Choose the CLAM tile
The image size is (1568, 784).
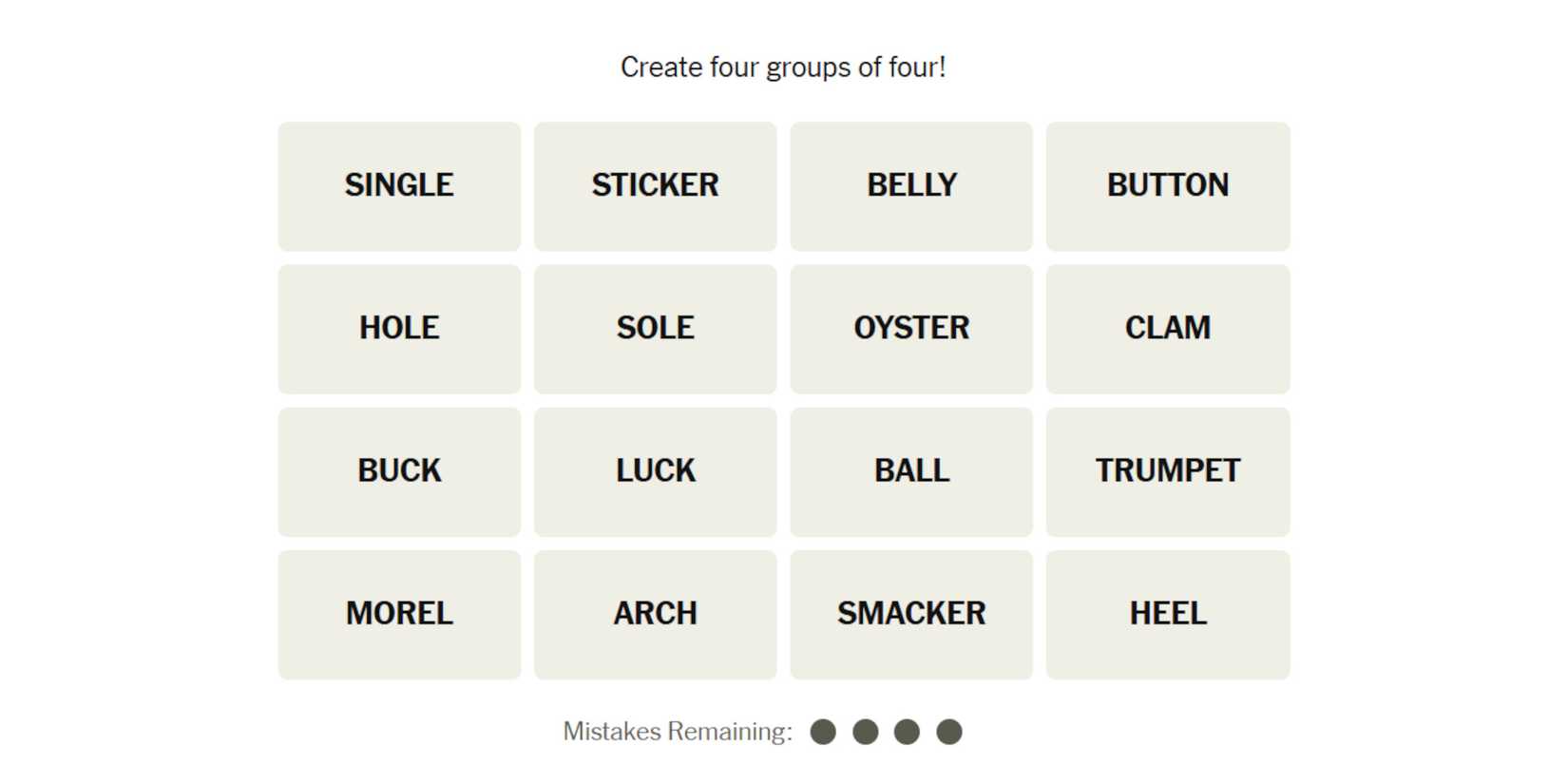tap(1168, 329)
